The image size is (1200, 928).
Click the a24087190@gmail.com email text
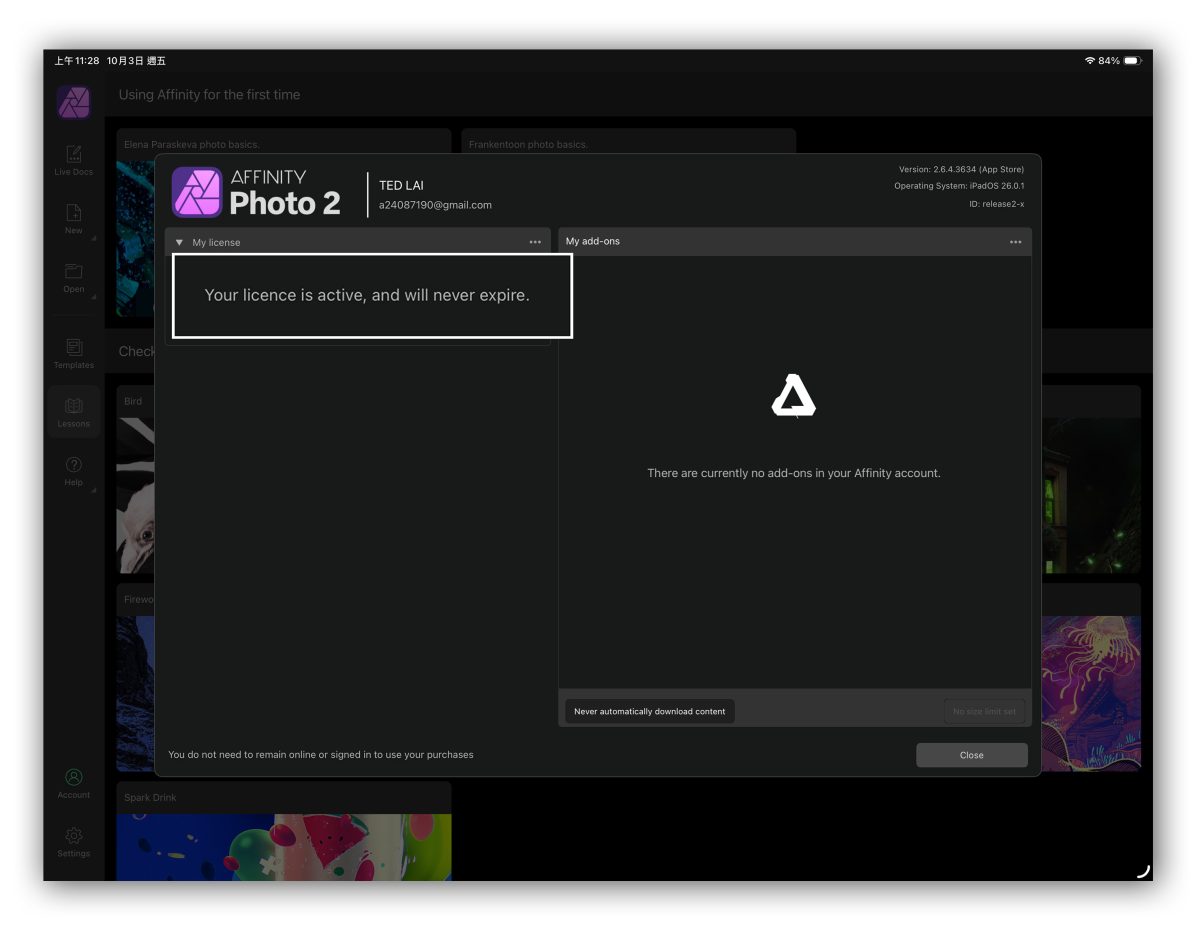435,205
